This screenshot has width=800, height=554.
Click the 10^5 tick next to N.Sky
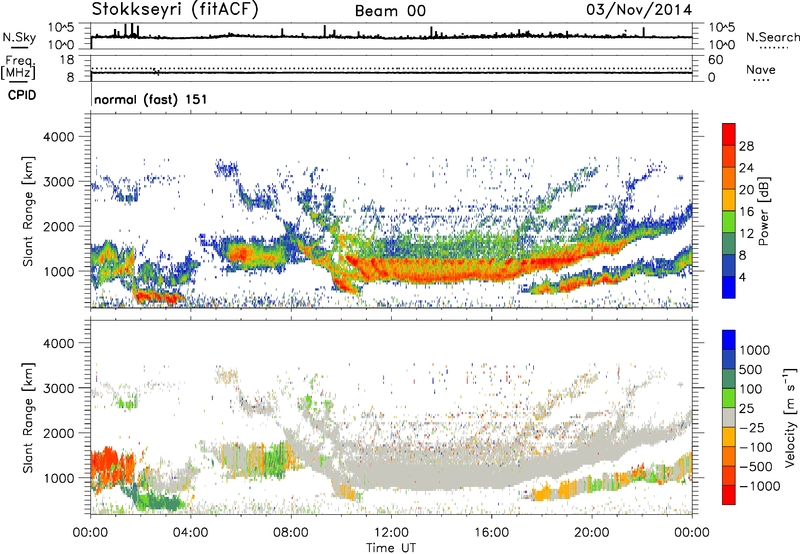[62, 28]
